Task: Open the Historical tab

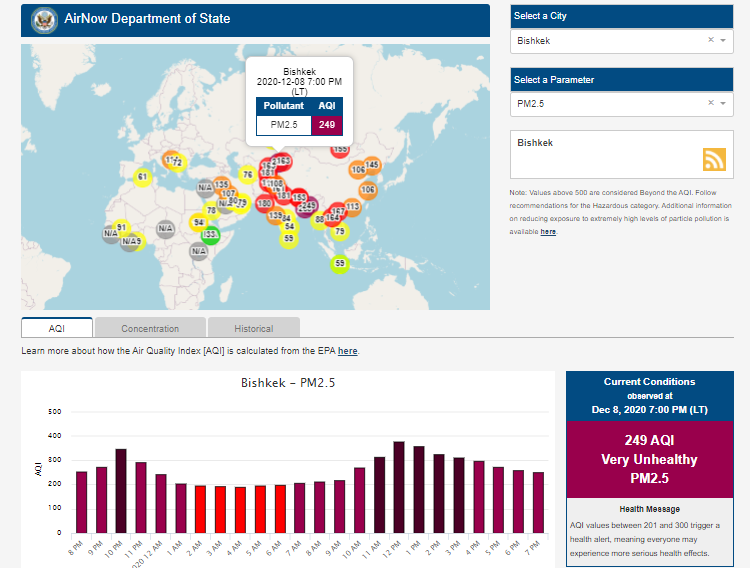Action: (x=253, y=328)
